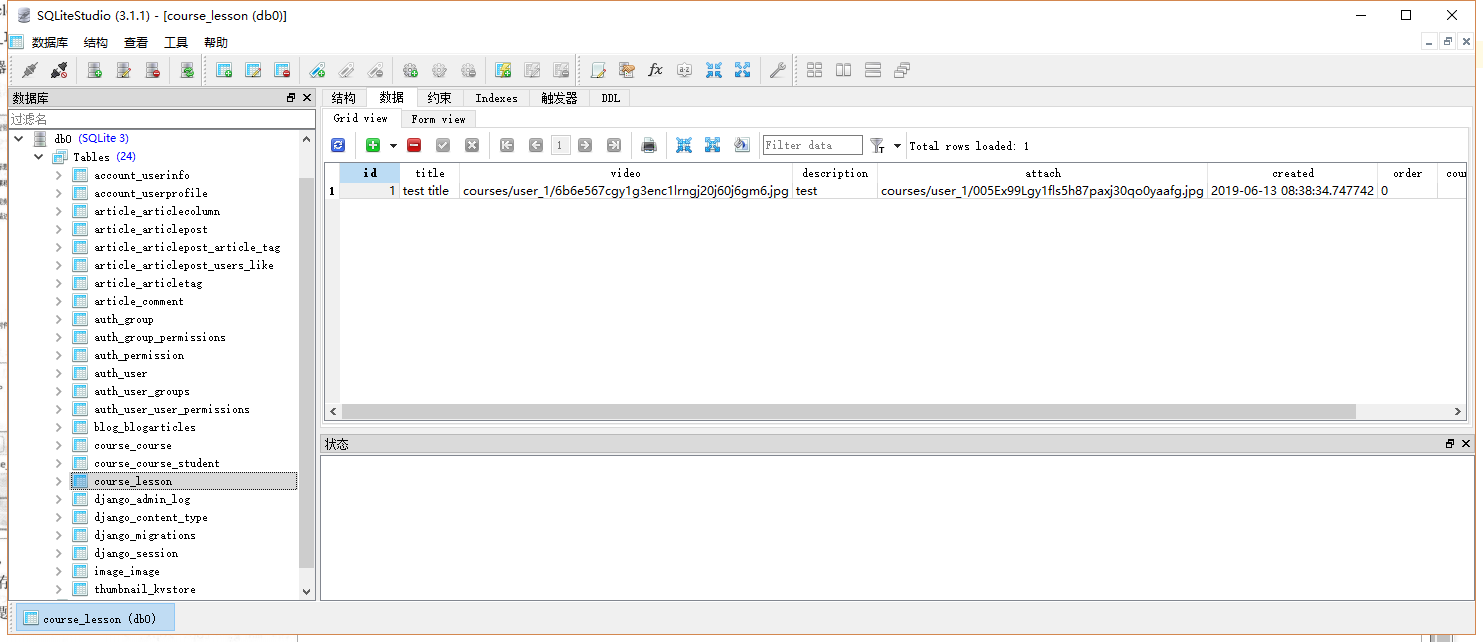The width and height of the screenshot is (1483, 642).
Task: Remove the database toolbar icon
Action: pyautogui.click(x=153, y=70)
